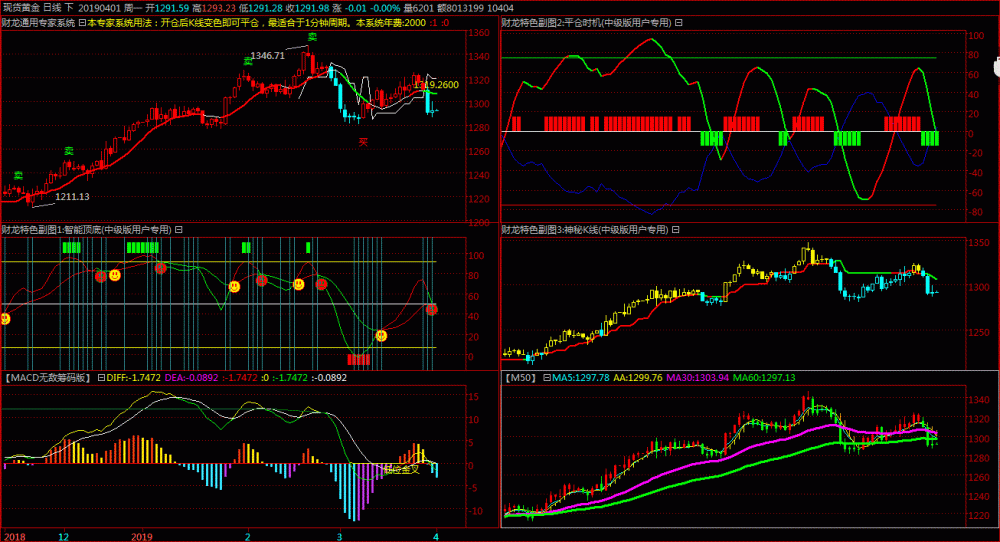The image size is (1000, 542).
Task: Click the 现货黄金 instrument name
Action: coord(22,8)
